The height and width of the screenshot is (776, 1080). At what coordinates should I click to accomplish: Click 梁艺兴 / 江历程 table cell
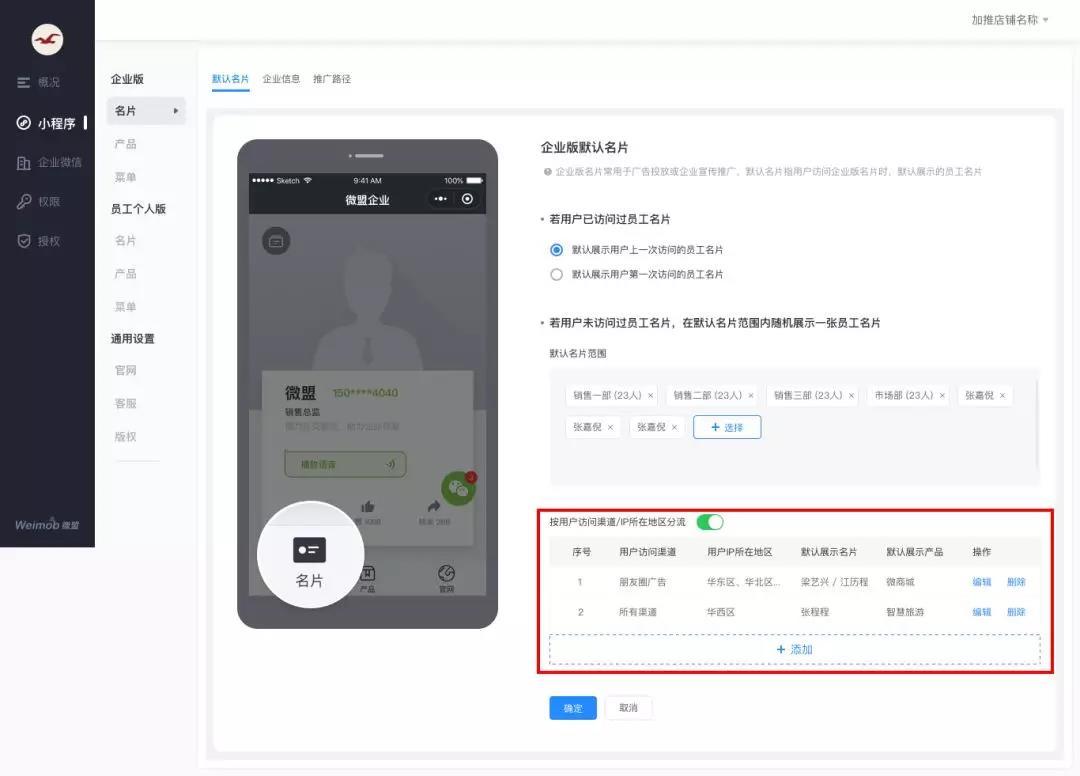(x=834, y=582)
